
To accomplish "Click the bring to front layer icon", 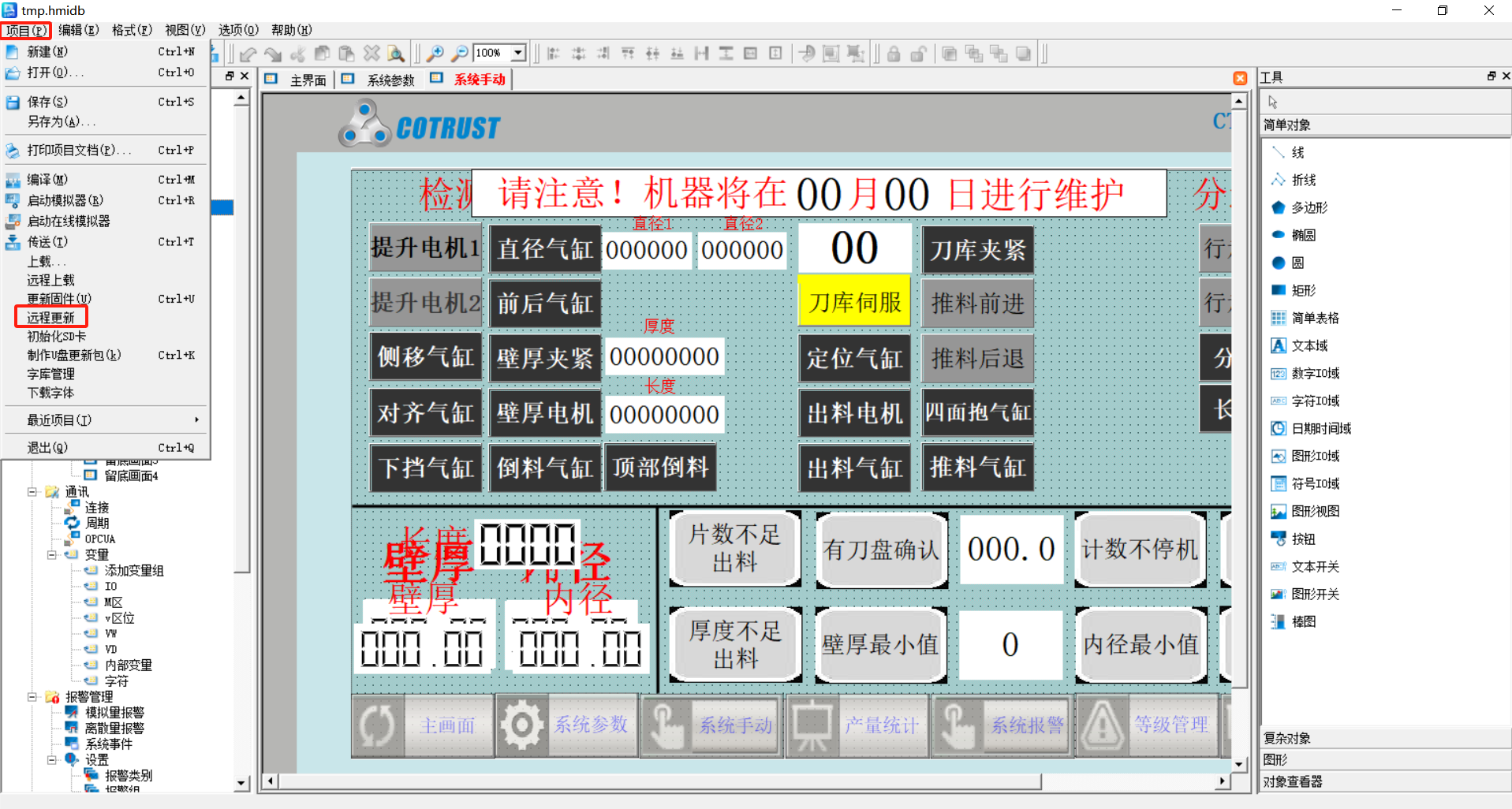I will pos(950,54).
